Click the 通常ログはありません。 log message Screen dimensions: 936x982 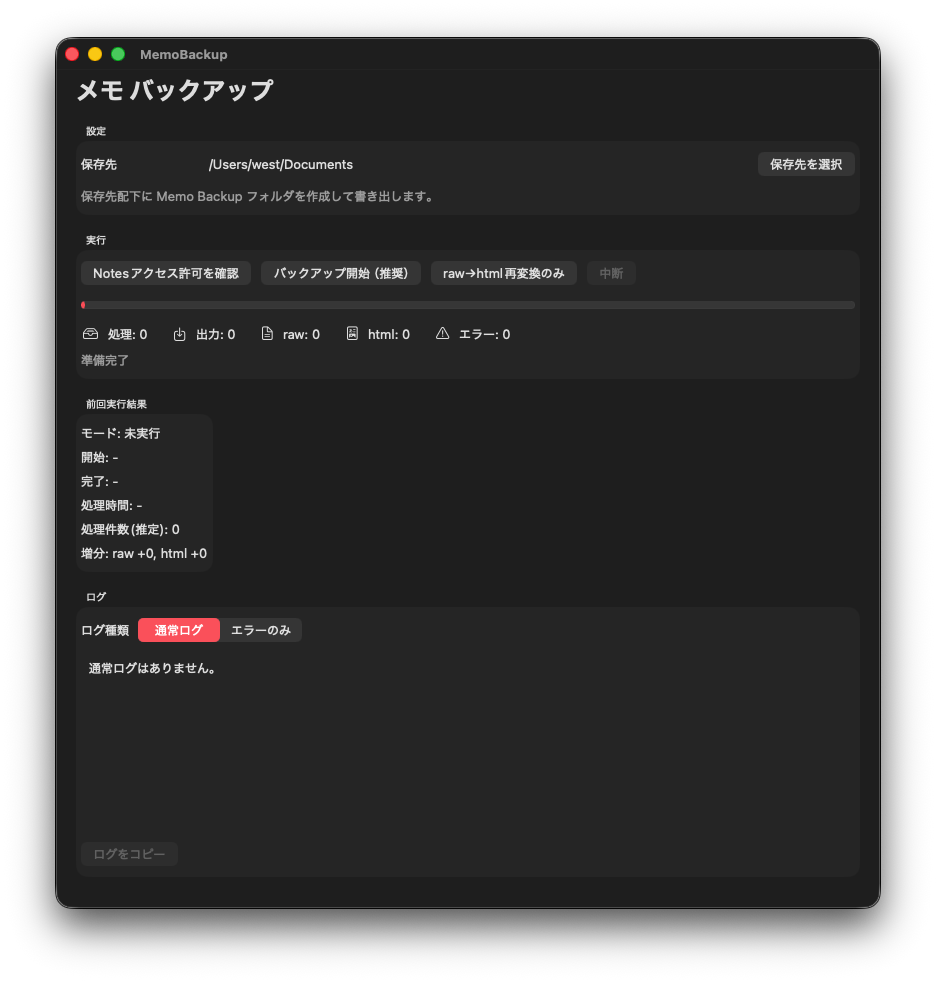(153, 668)
